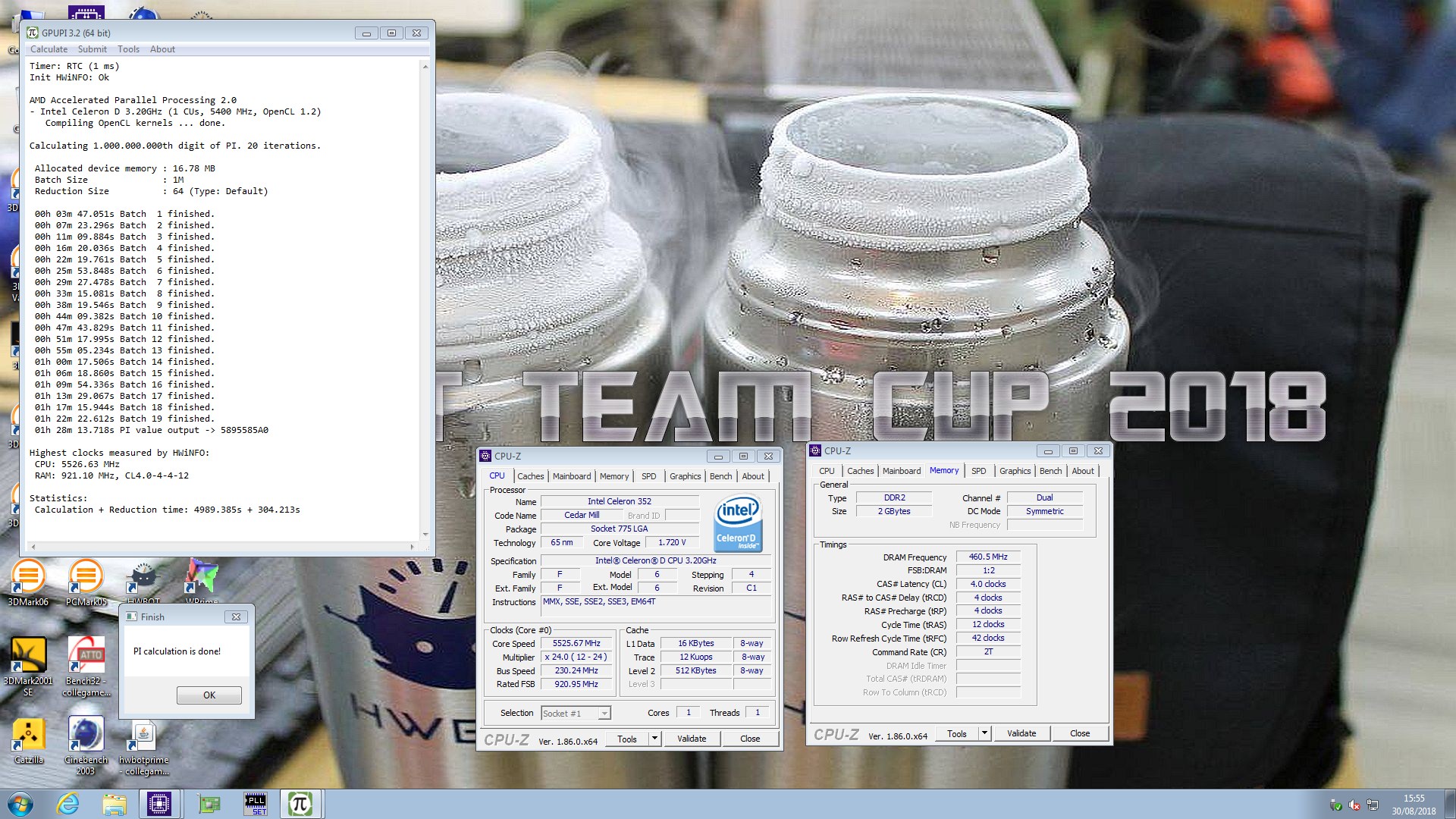This screenshot has width=1456, height=819.
Task: Switch to GPUPI pi taskbar button
Action: click(300, 804)
